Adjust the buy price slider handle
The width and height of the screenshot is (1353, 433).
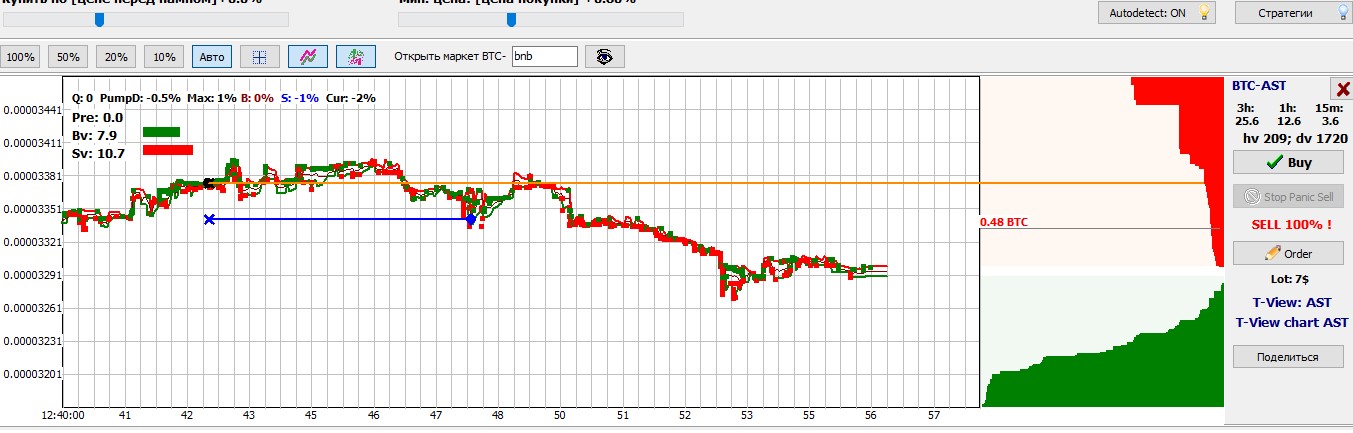click(x=99, y=19)
